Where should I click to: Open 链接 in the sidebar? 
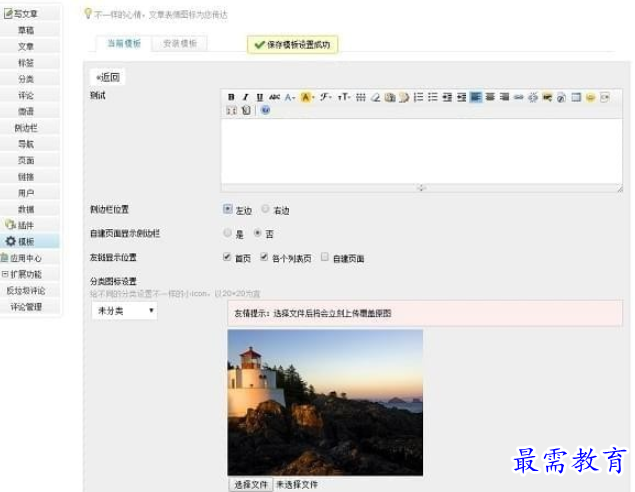(x=26, y=177)
